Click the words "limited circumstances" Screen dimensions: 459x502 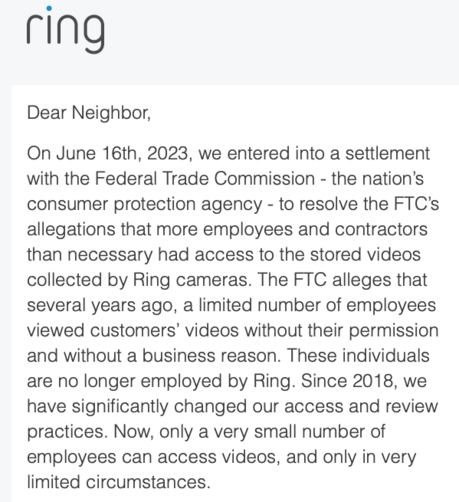pos(119,482)
